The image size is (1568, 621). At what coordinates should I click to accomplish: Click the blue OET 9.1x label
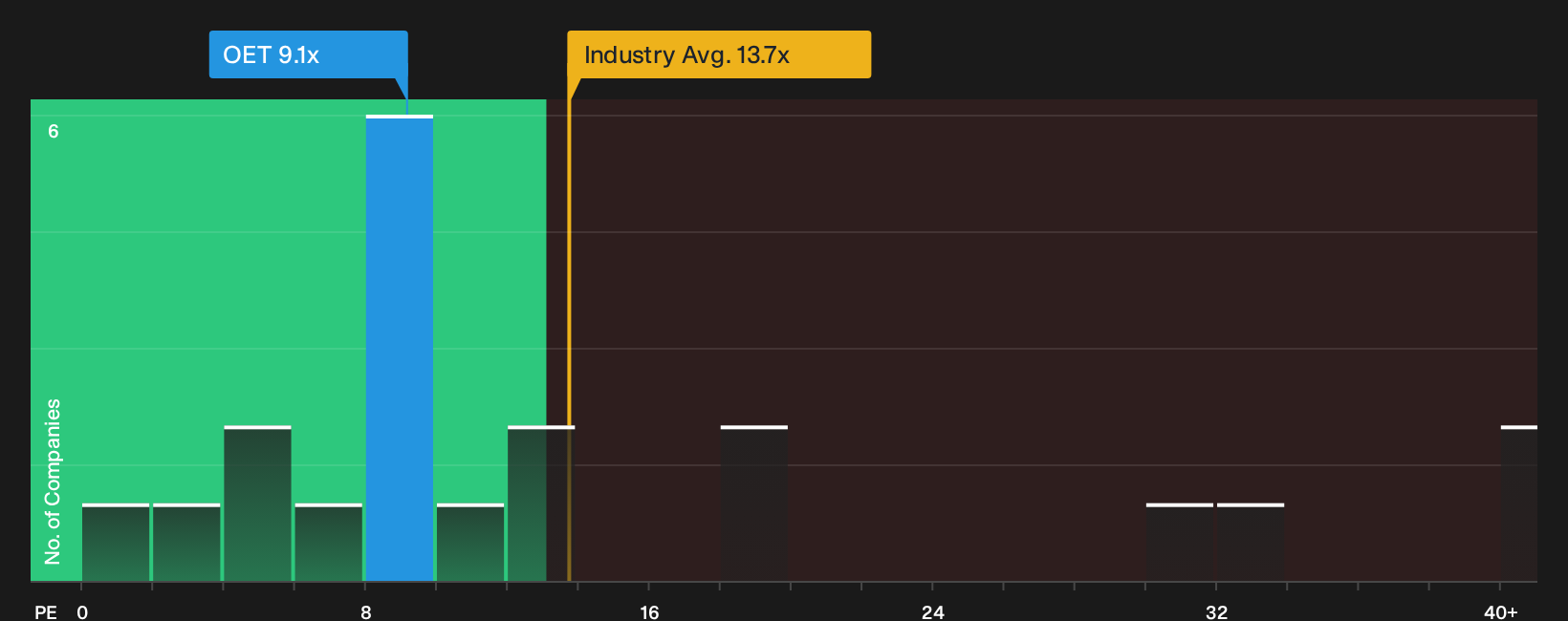308,54
